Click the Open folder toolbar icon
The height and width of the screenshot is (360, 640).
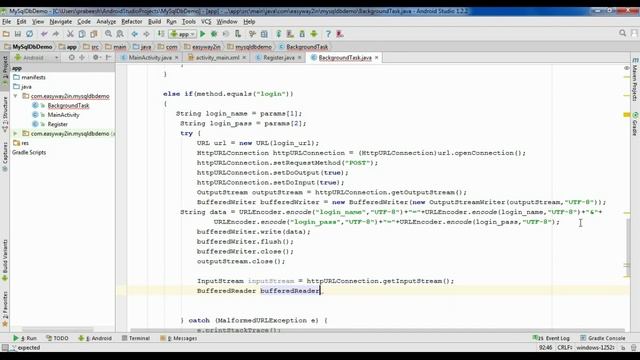[6, 34]
